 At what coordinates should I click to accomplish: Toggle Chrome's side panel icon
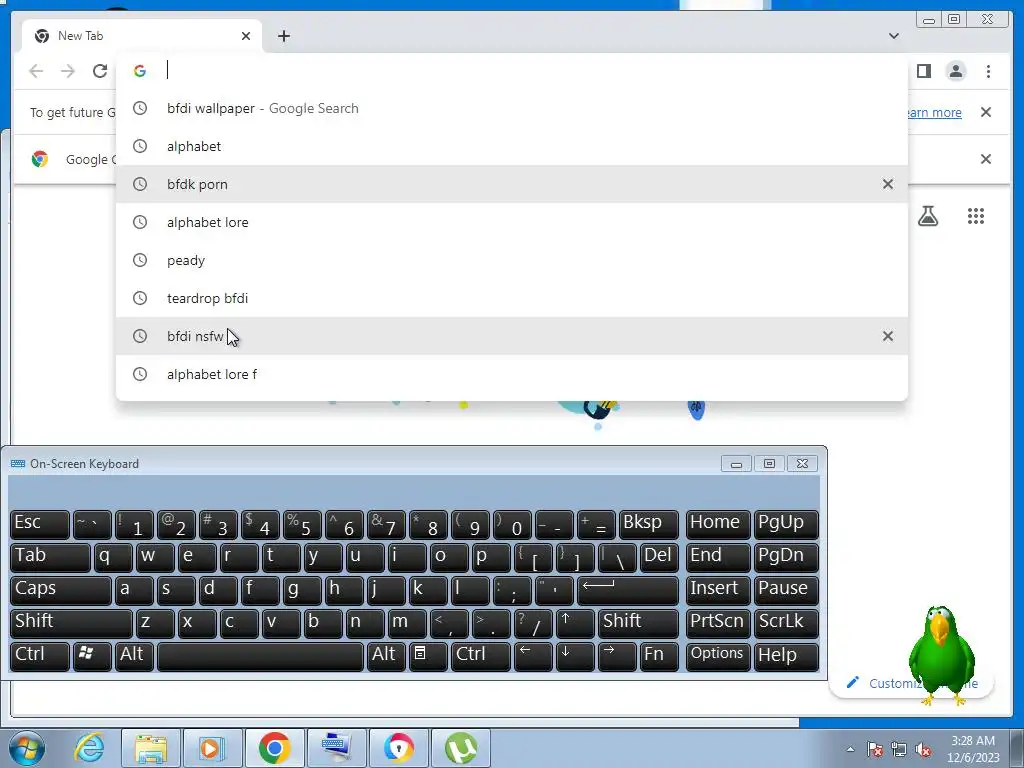pyautogui.click(x=923, y=71)
